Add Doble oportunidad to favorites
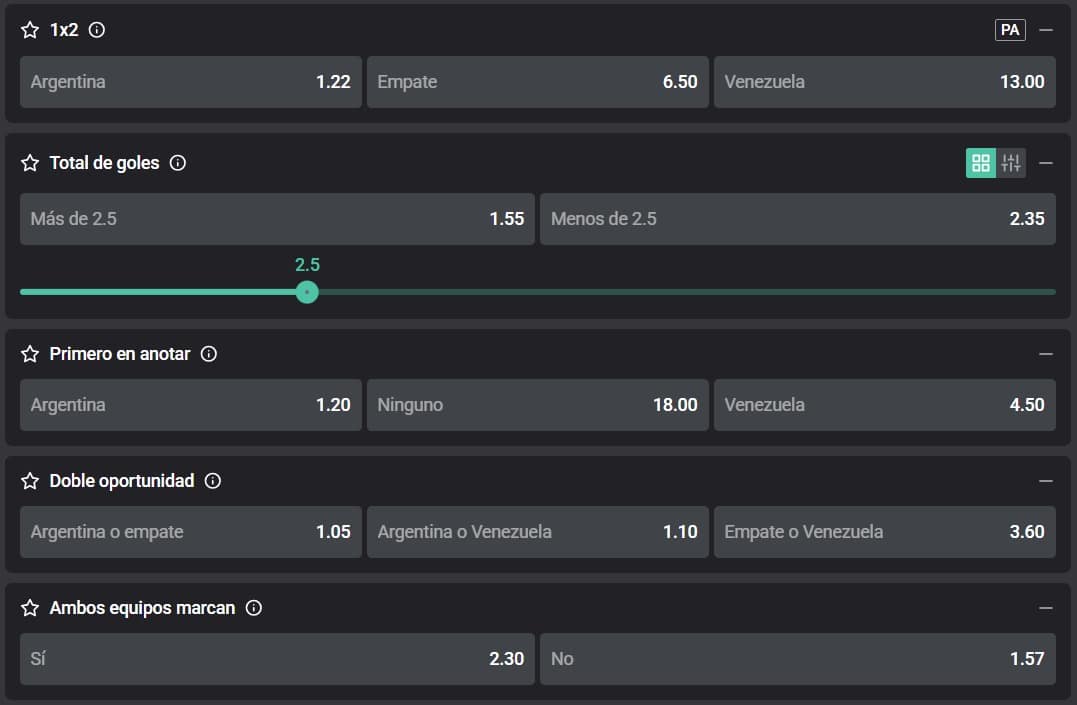The width and height of the screenshot is (1077, 705). coord(30,481)
